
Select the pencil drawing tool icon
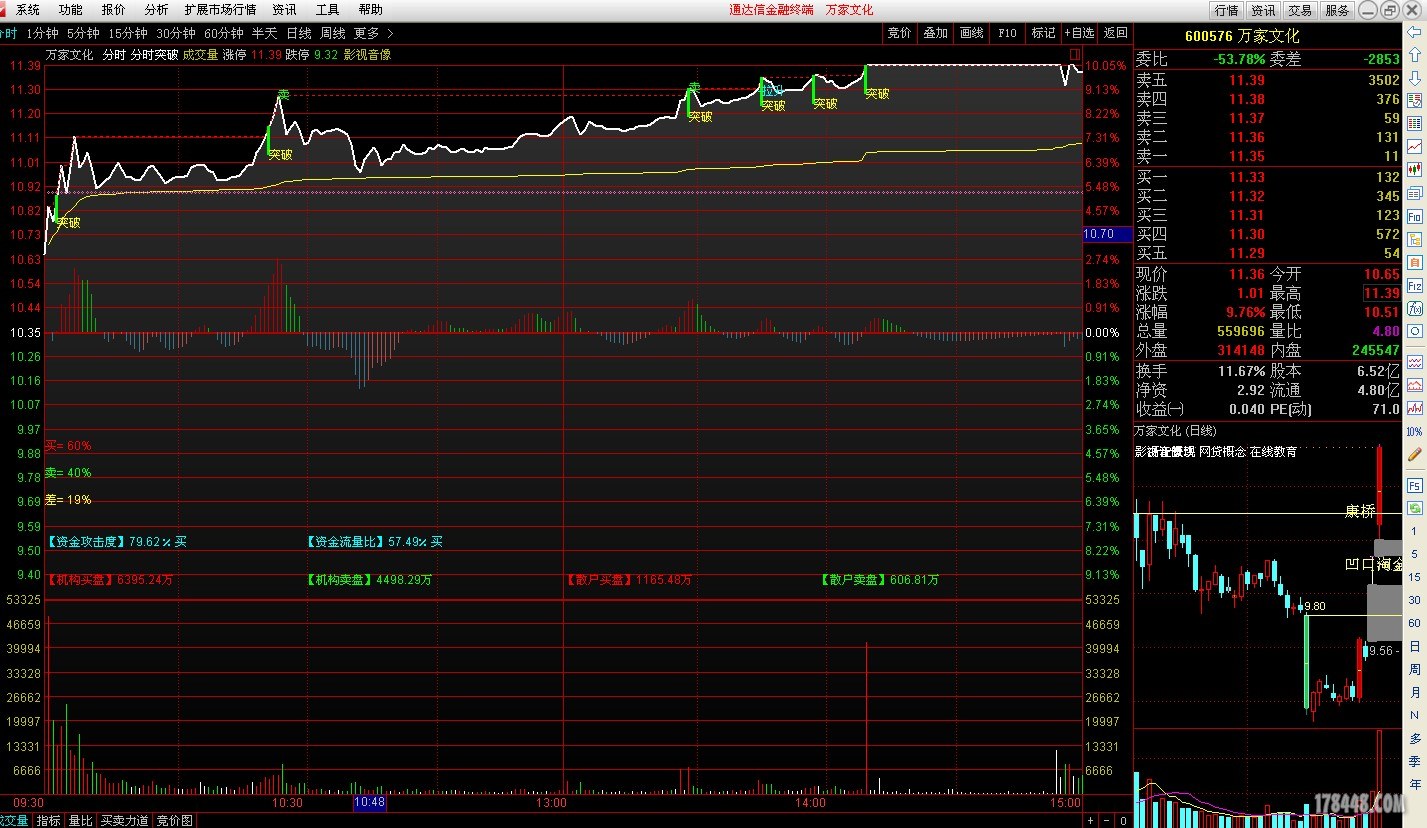coord(1415,454)
